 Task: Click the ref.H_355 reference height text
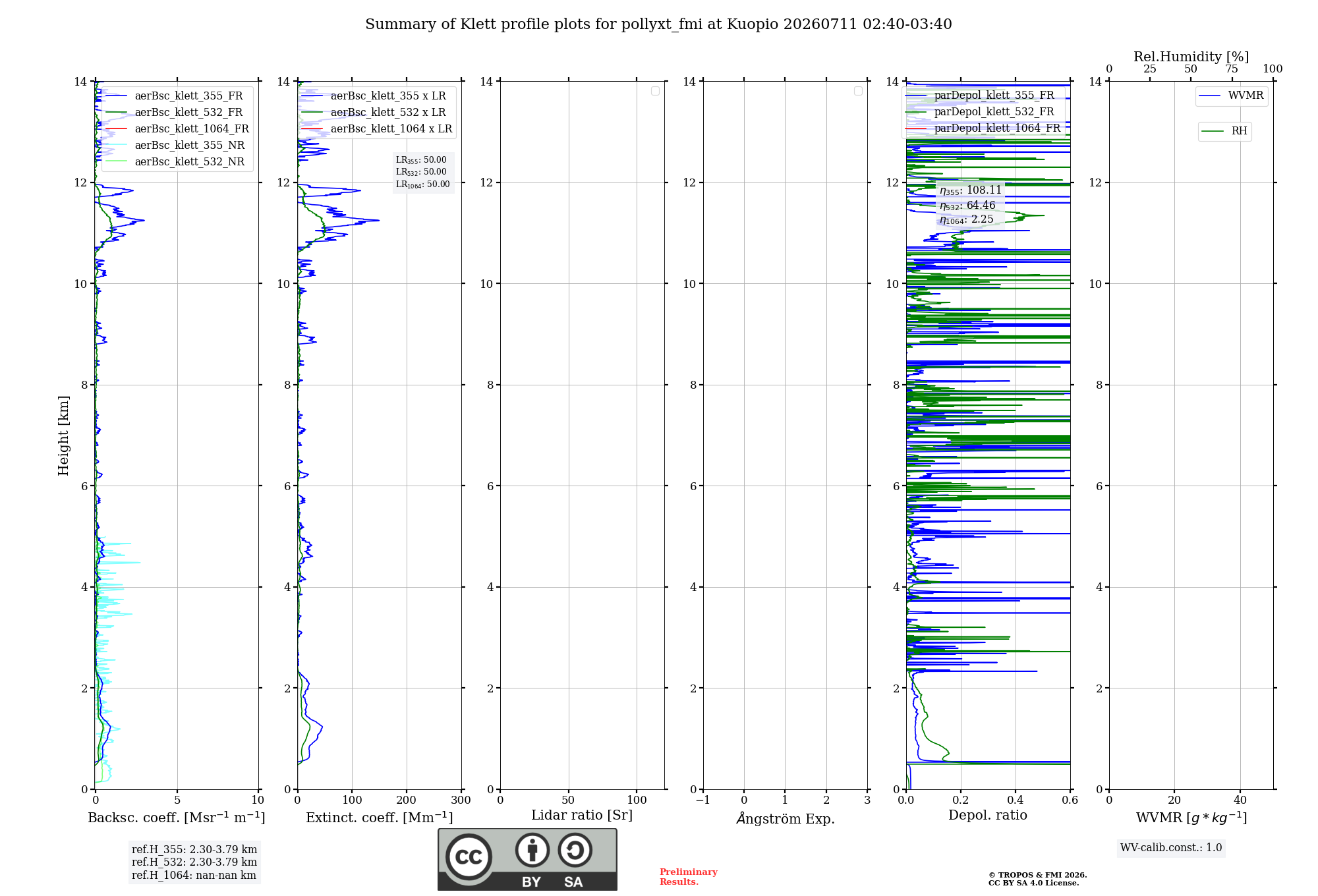point(194,850)
